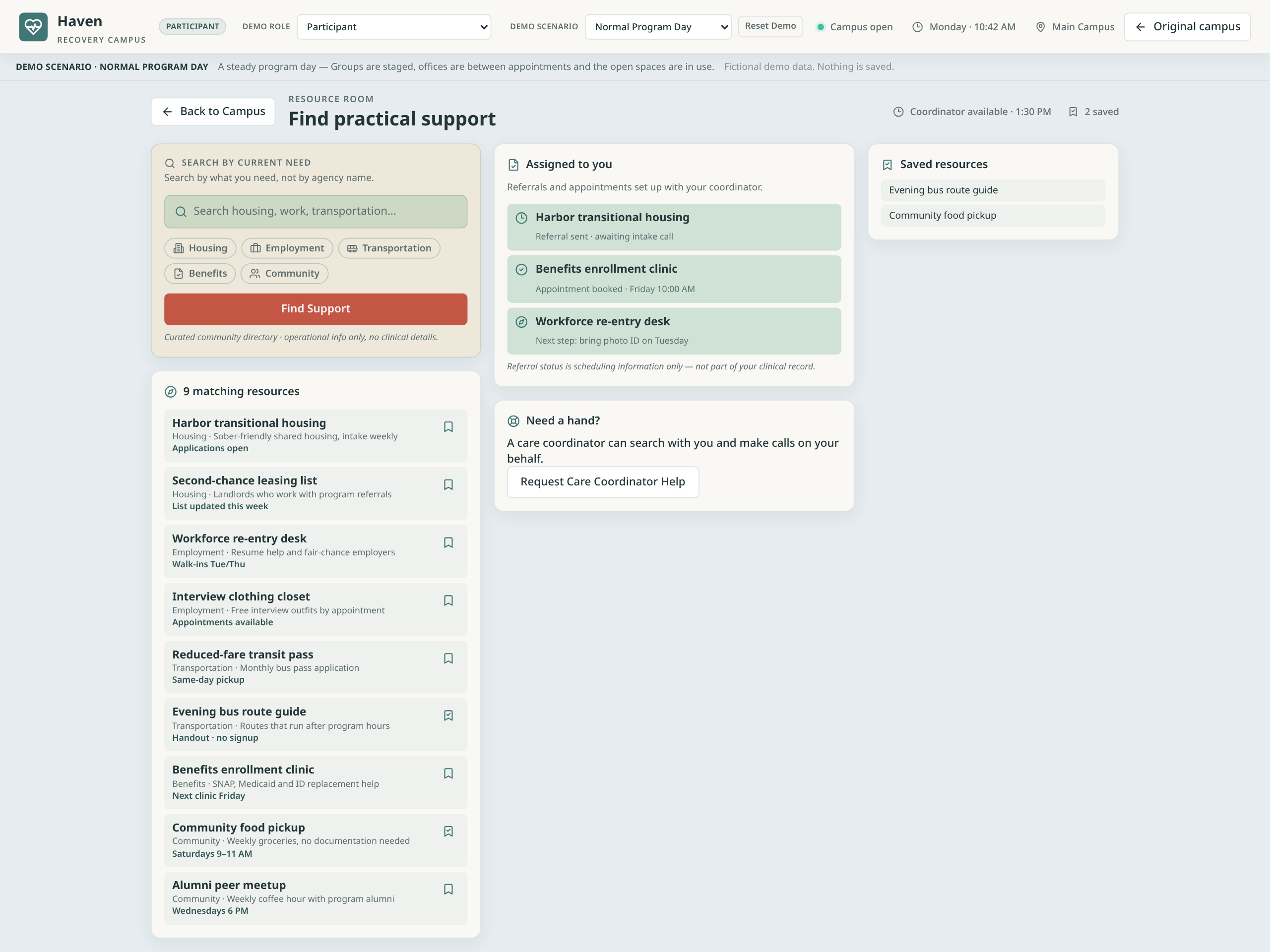Click clock icon beside Monday 10:42 AM
Image resolution: width=1270 pixels, height=952 pixels.
point(917,27)
